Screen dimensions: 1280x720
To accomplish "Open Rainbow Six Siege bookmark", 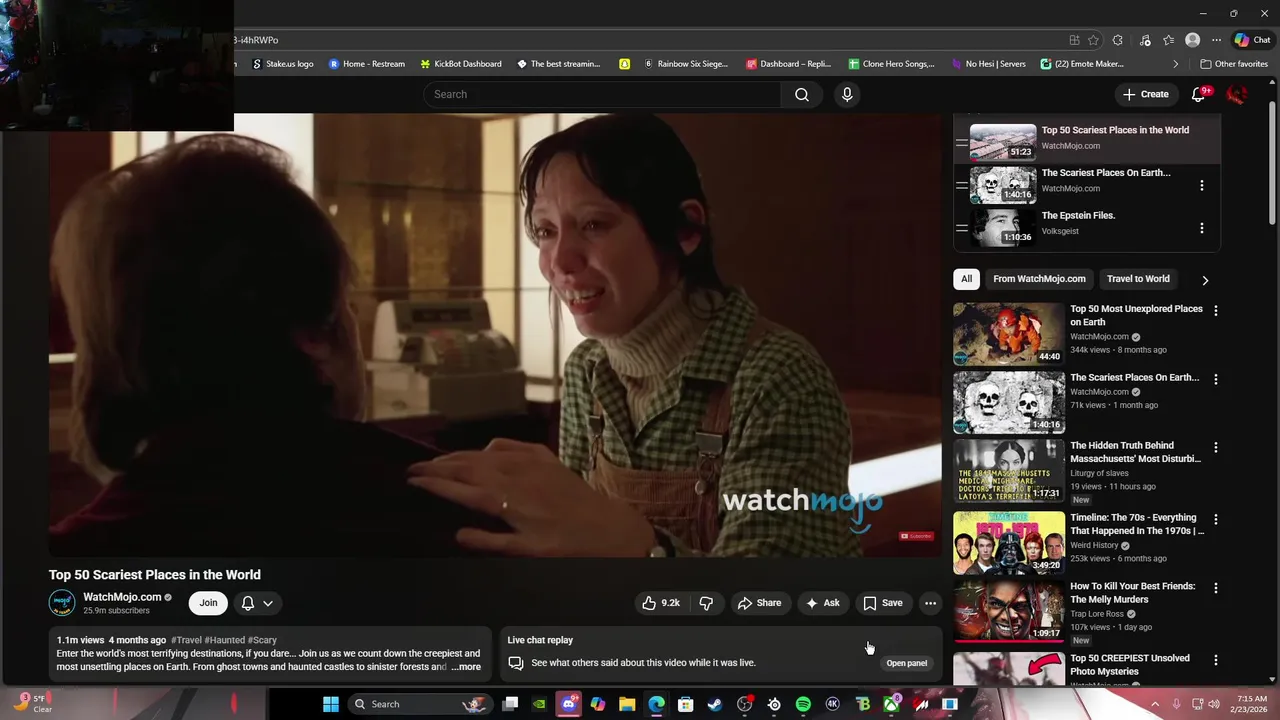I will point(685,64).
